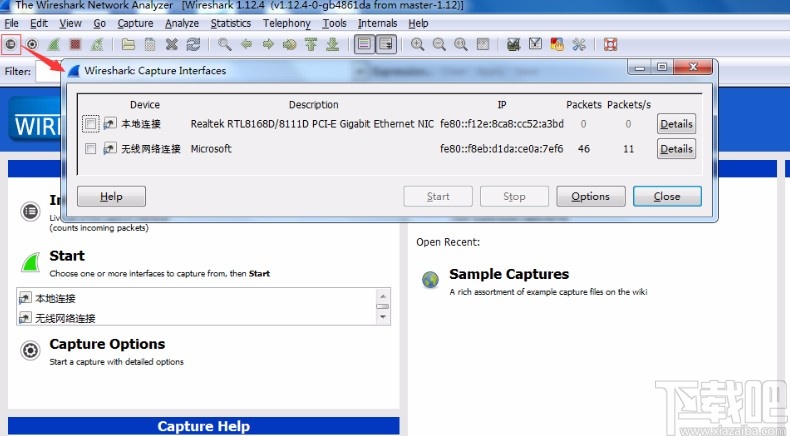
Task: Open Sample Captures link
Action: [x=509, y=274]
